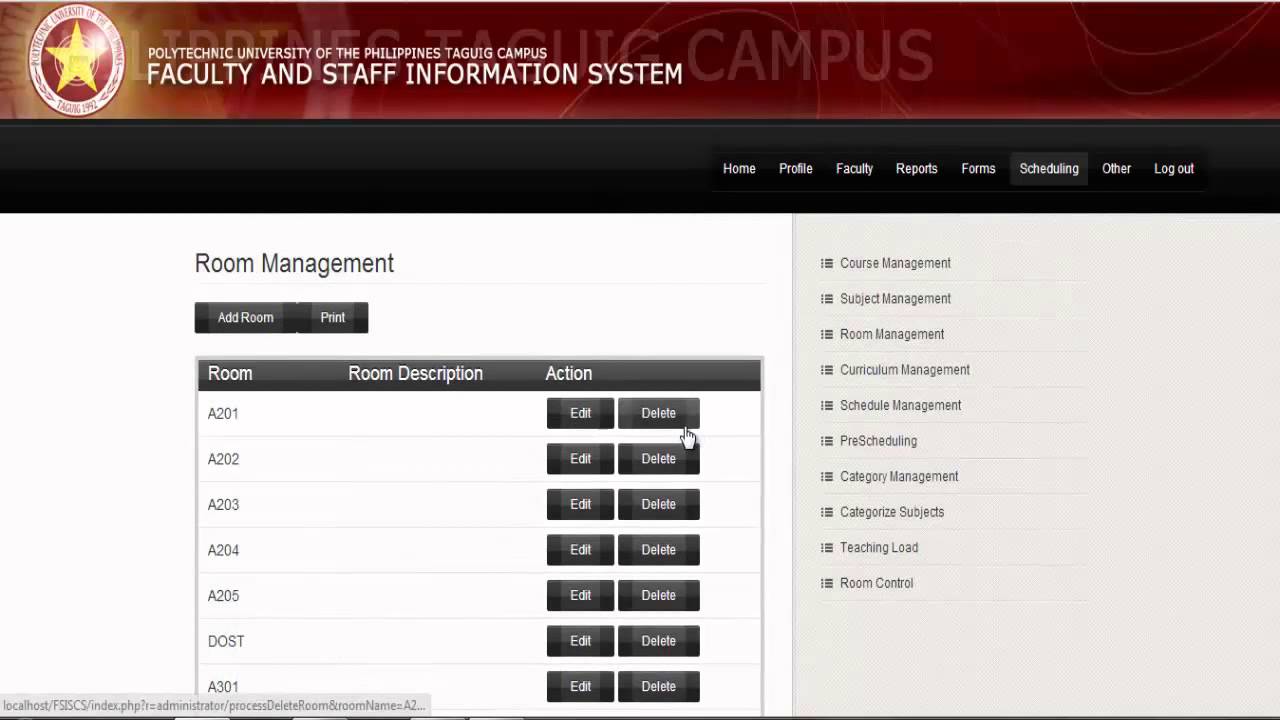Edit the DOST room

(x=580, y=641)
